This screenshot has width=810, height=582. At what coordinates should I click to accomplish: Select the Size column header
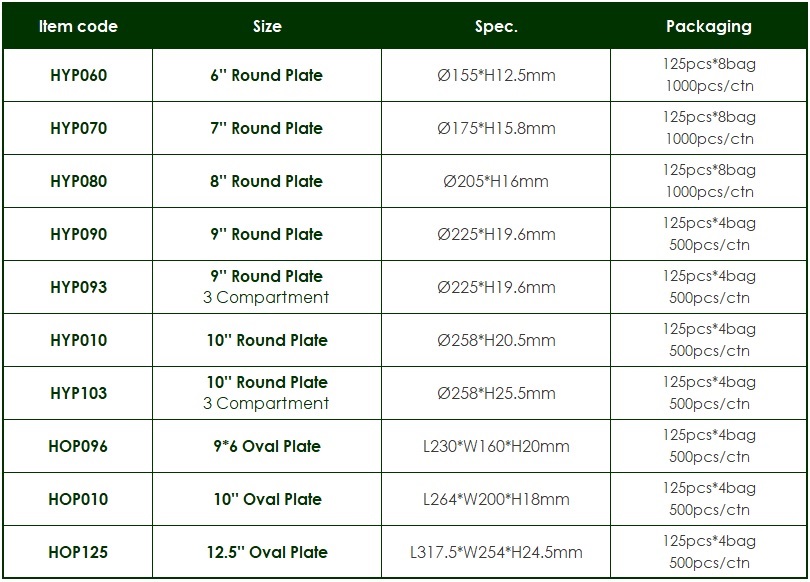click(x=267, y=26)
